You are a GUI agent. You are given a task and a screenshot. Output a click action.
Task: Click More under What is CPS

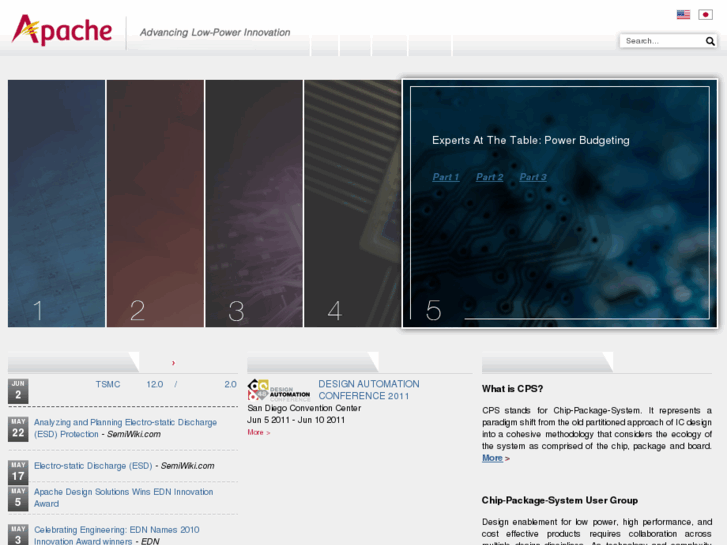pos(492,458)
